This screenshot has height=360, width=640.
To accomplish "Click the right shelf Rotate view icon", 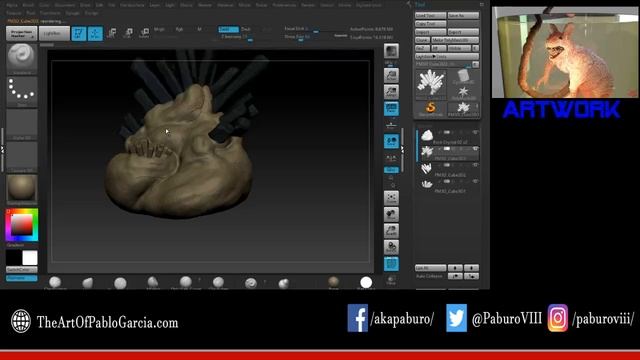I will [391, 247].
